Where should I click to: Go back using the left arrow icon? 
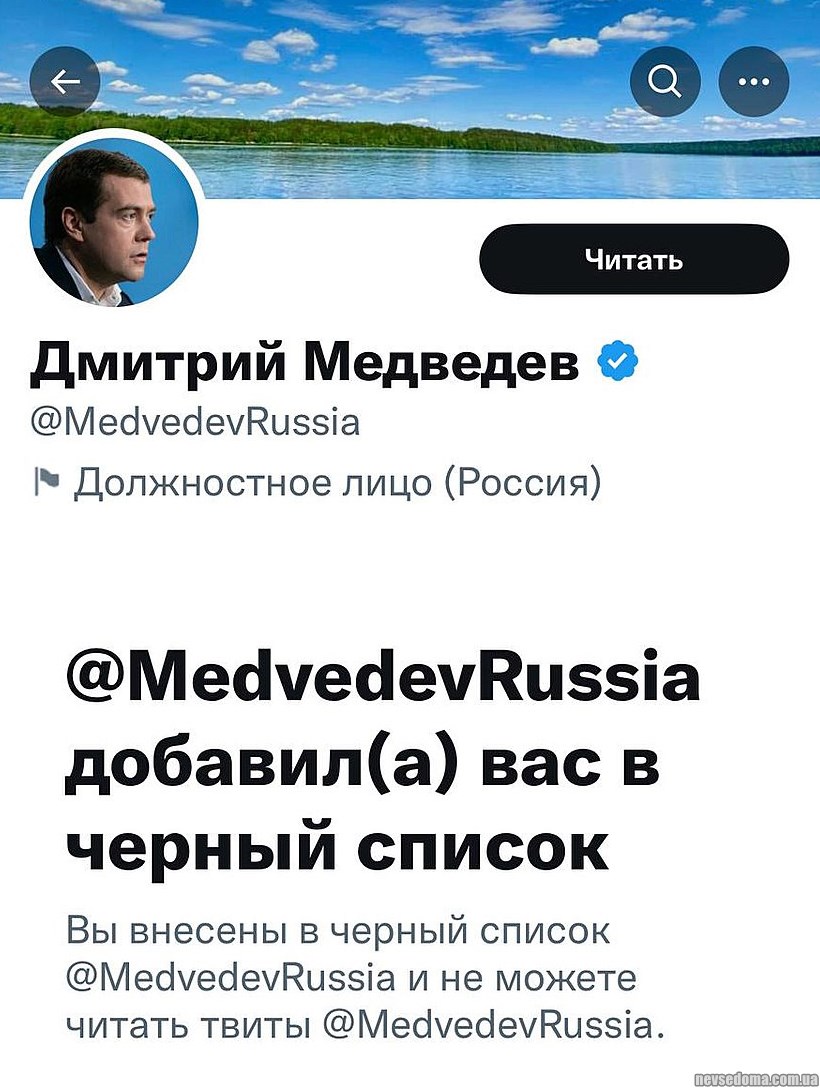click(65, 82)
